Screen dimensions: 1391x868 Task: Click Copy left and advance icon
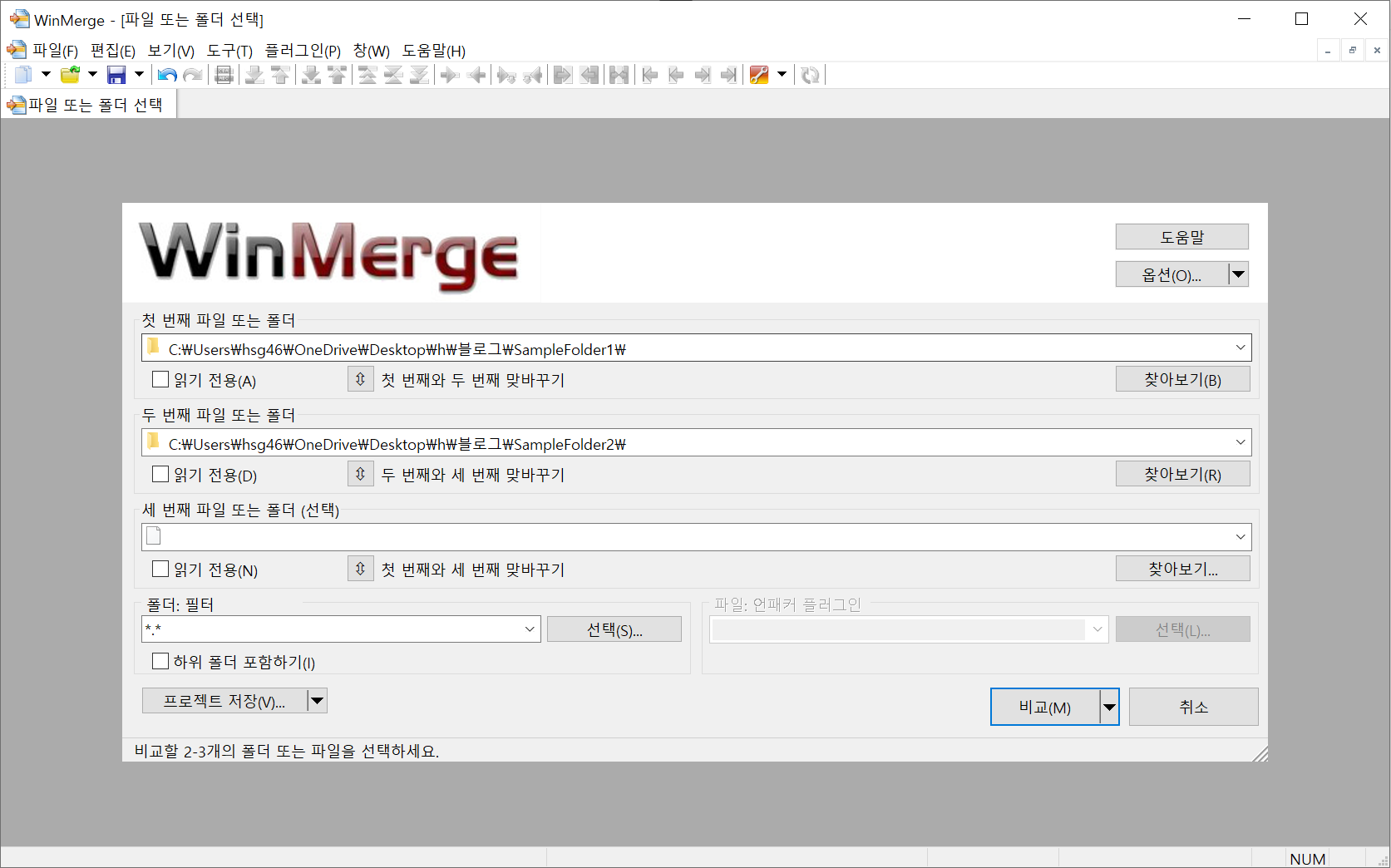532,75
